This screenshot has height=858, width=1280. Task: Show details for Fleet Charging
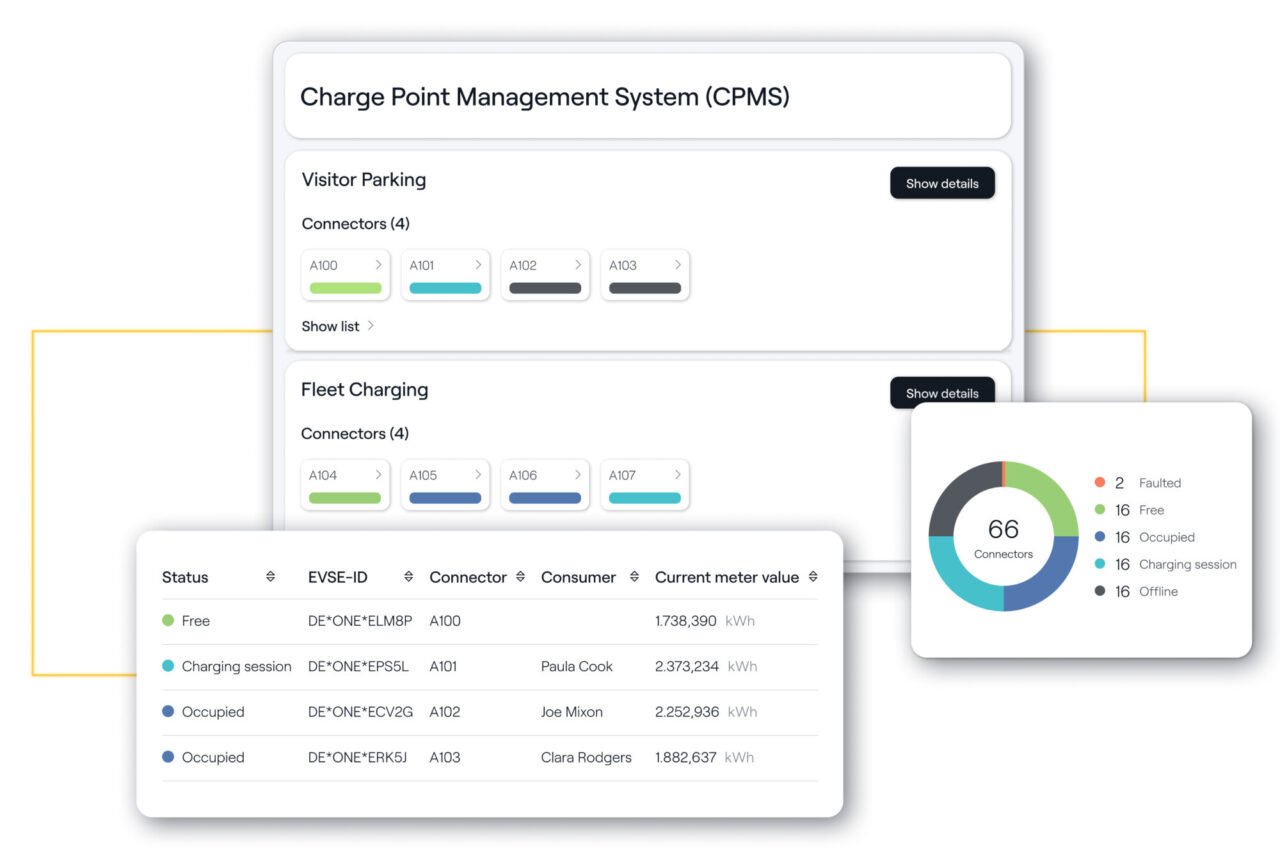(942, 393)
